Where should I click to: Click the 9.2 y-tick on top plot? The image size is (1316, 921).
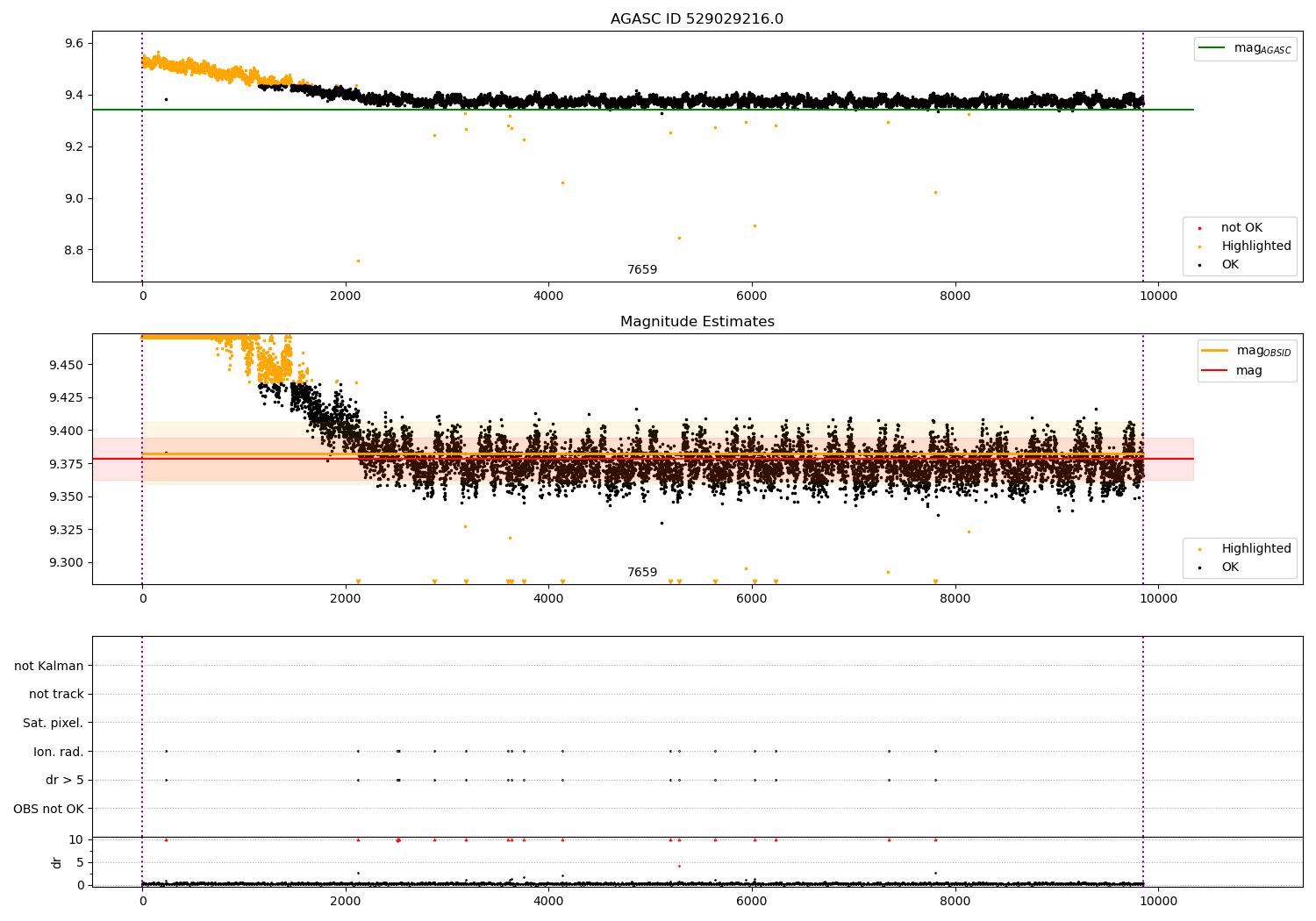(x=73, y=146)
